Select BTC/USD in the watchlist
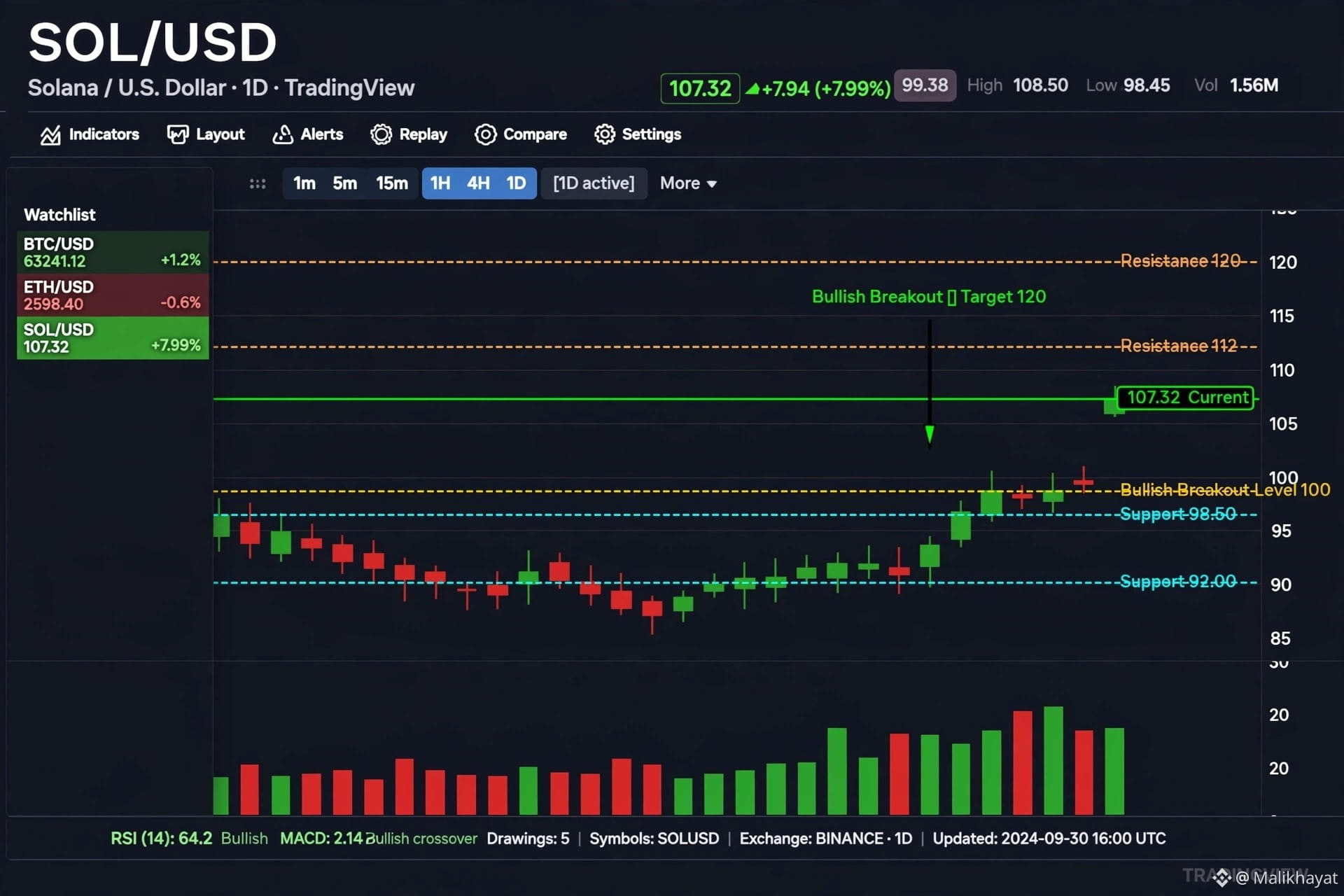 (x=113, y=253)
